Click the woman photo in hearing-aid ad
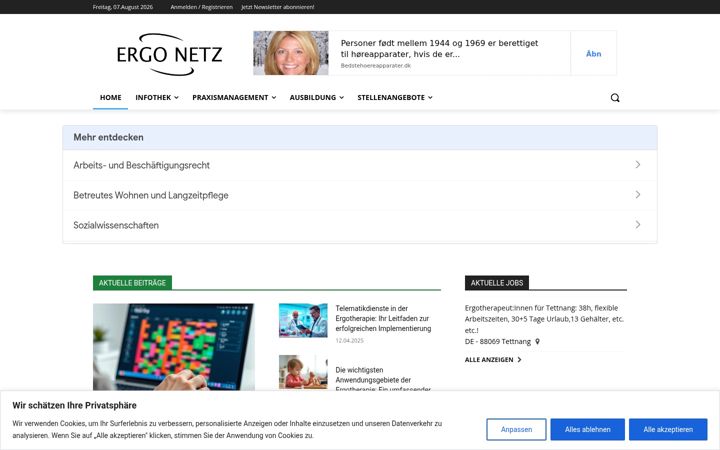 [x=291, y=53]
